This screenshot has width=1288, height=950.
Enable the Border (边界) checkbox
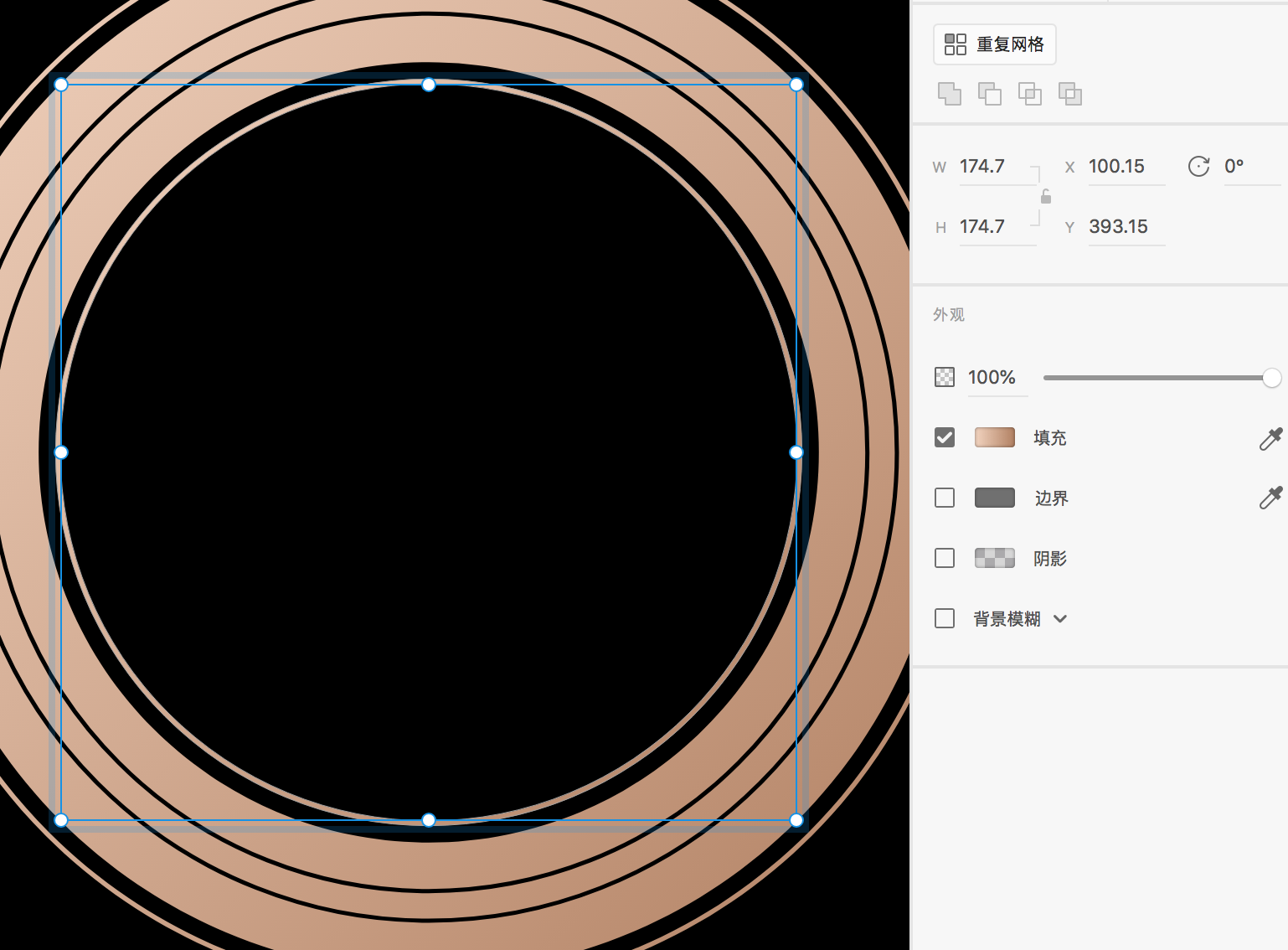click(944, 498)
